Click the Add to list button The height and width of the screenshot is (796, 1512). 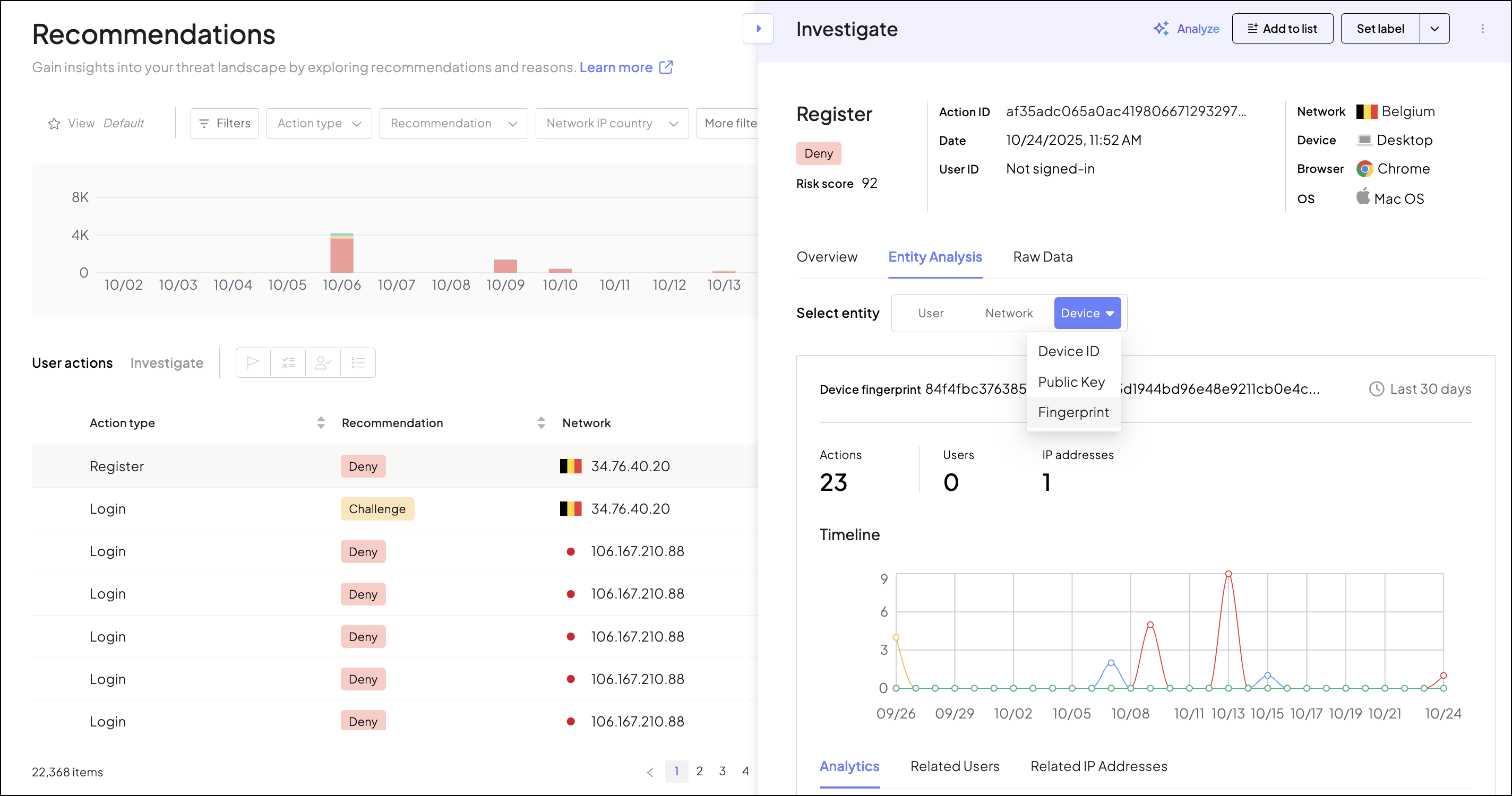pyautogui.click(x=1282, y=29)
